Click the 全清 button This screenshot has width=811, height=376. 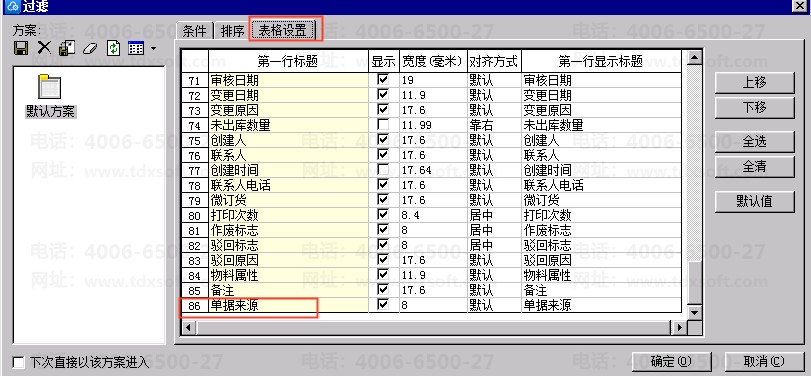[x=754, y=167]
